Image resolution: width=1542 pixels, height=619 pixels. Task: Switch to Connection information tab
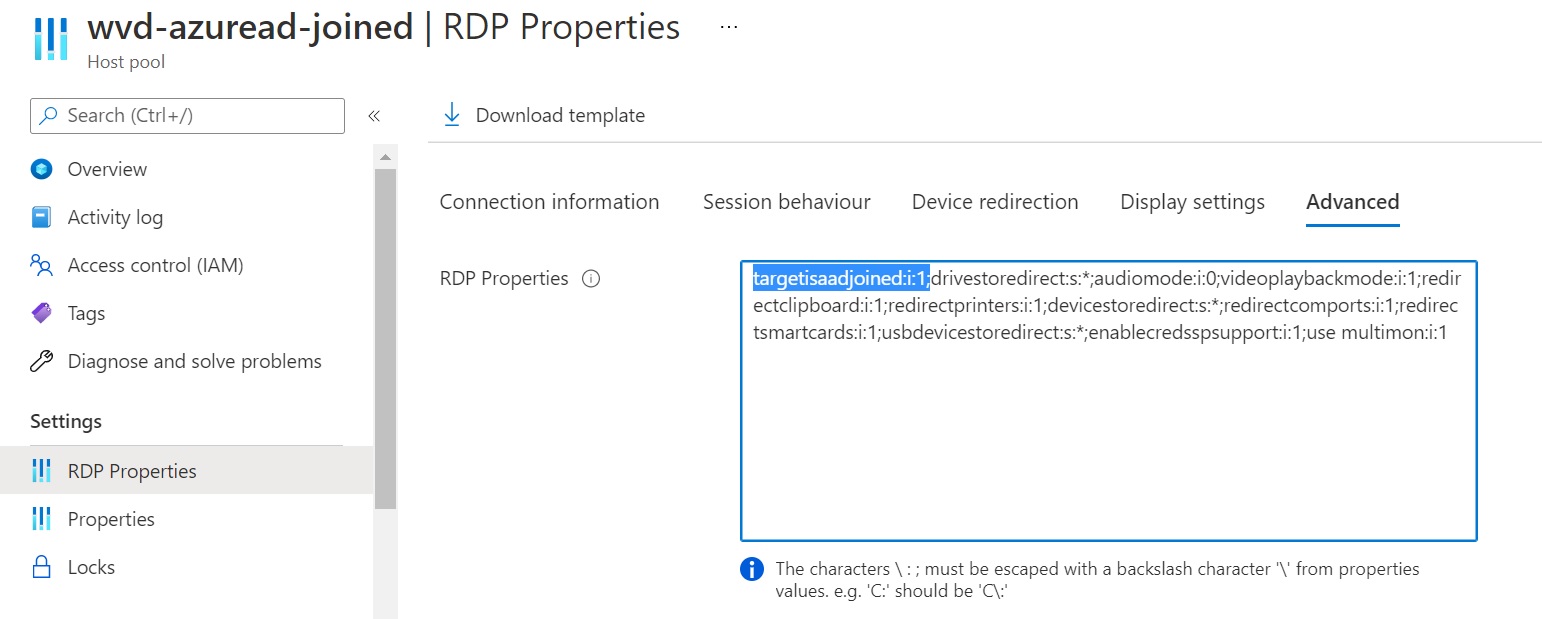[549, 202]
